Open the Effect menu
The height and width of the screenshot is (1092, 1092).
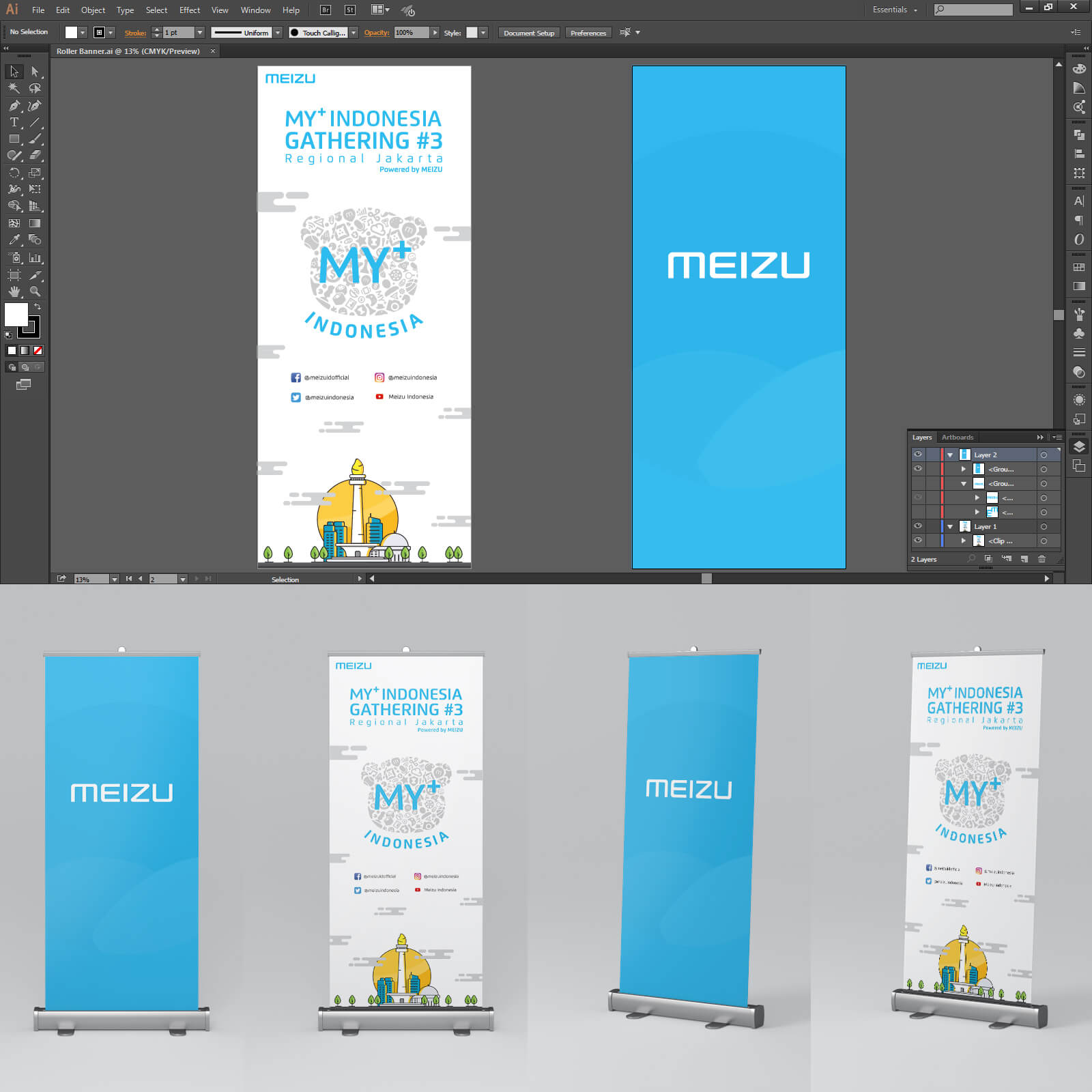[x=189, y=10]
